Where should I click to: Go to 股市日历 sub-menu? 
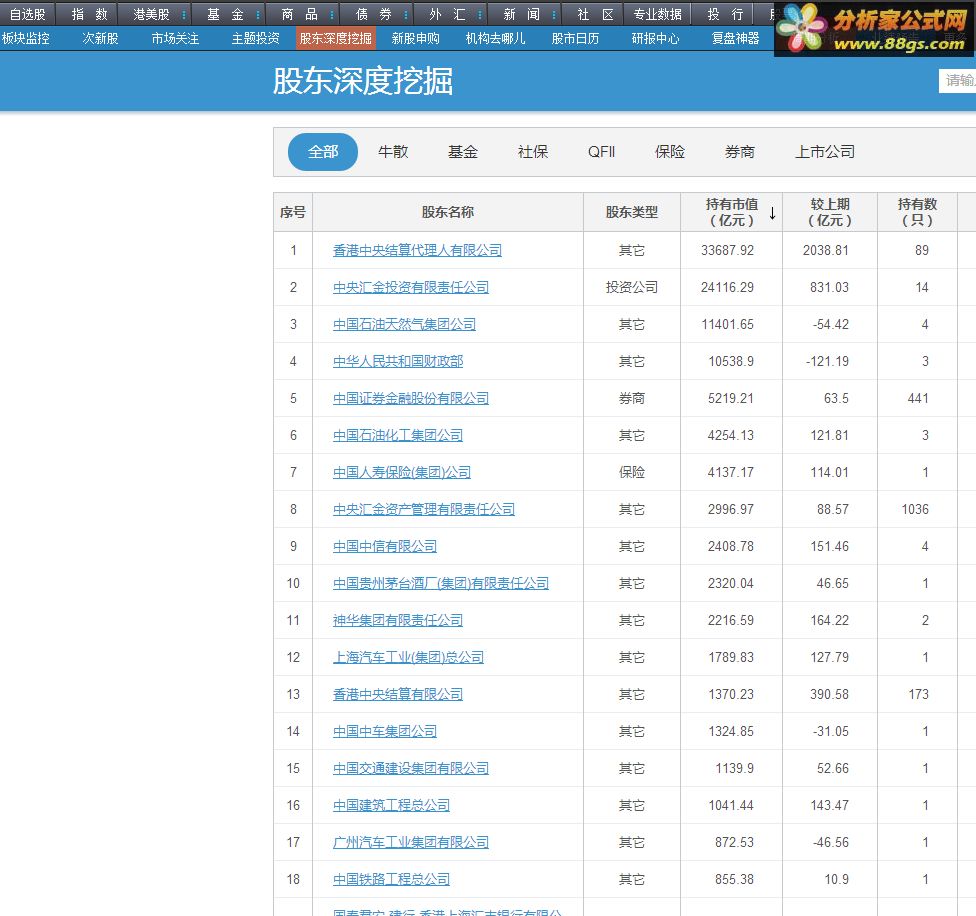click(x=575, y=39)
